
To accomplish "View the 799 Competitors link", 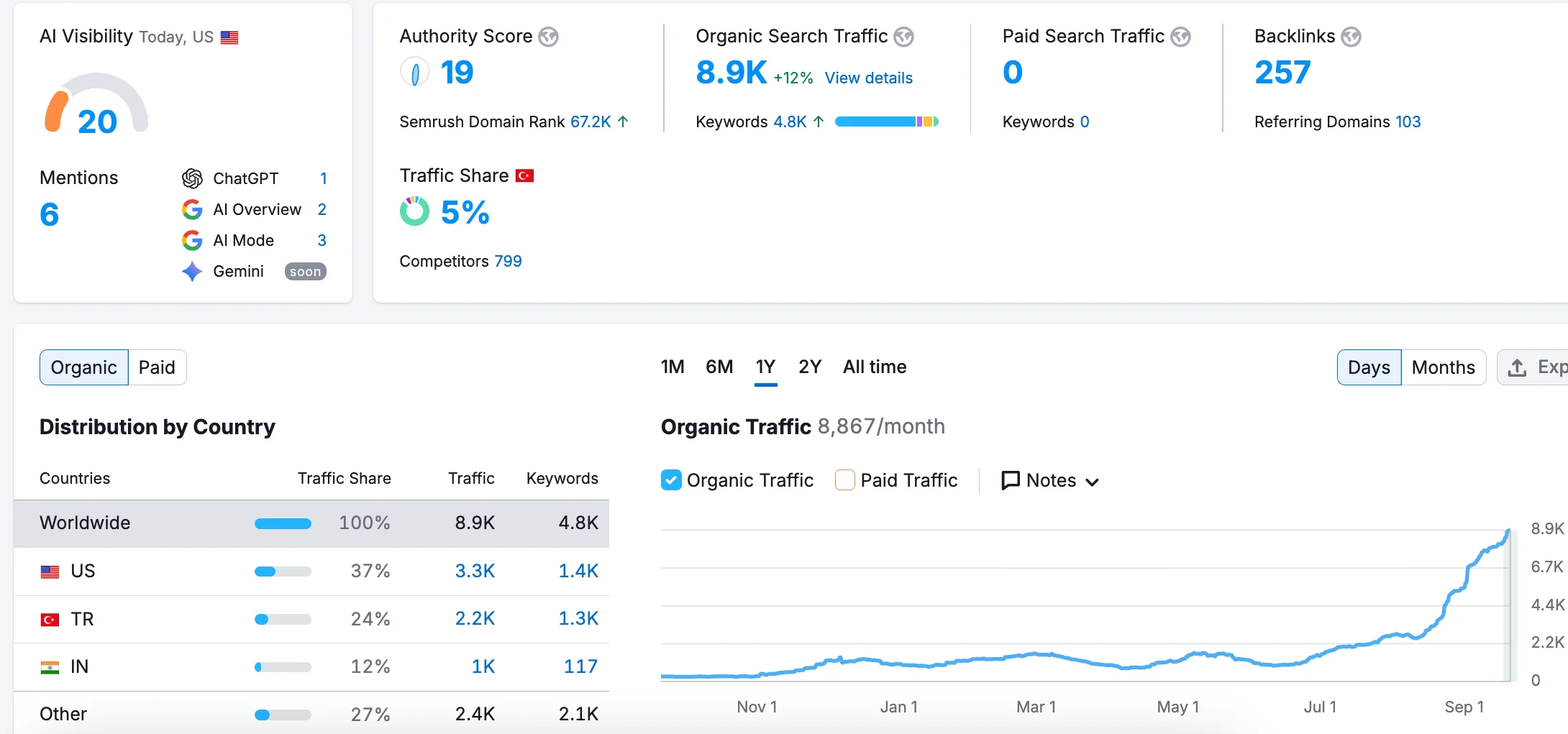I will click(x=508, y=261).
